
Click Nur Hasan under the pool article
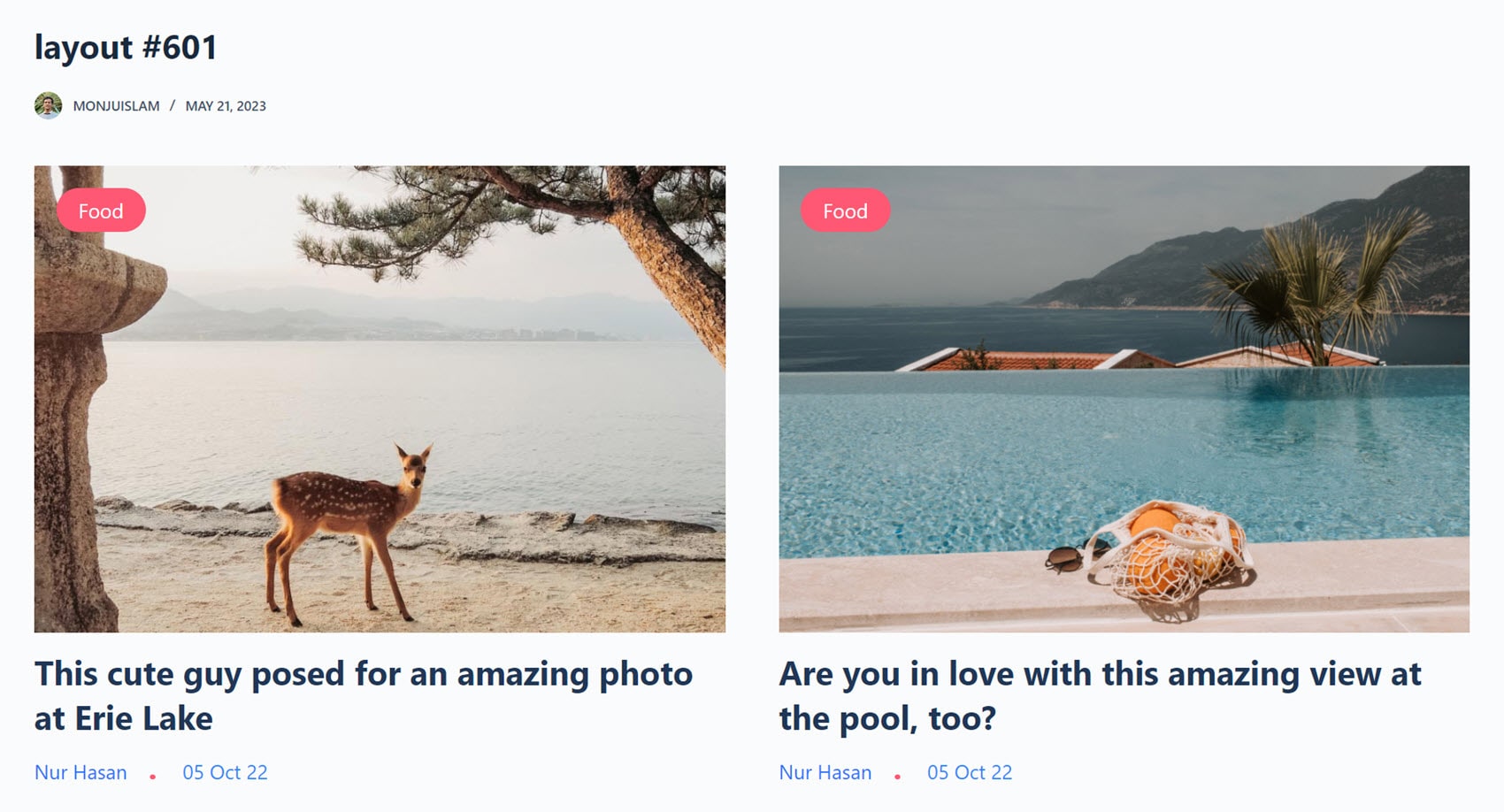(x=825, y=772)
